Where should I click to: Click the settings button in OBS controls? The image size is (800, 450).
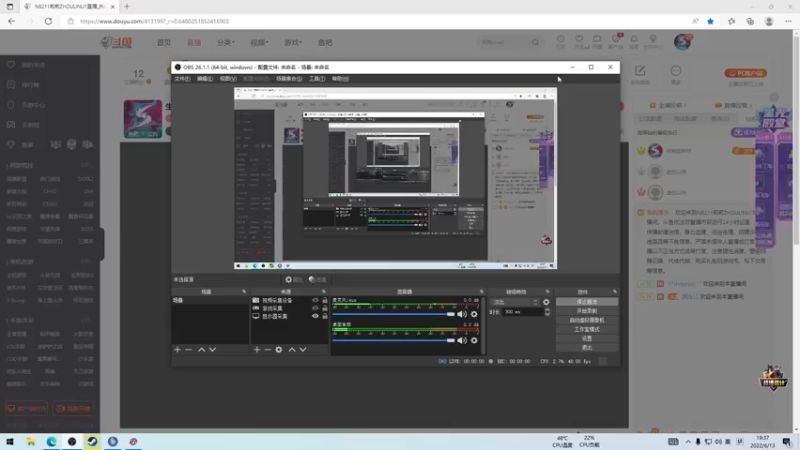(587, 339)
